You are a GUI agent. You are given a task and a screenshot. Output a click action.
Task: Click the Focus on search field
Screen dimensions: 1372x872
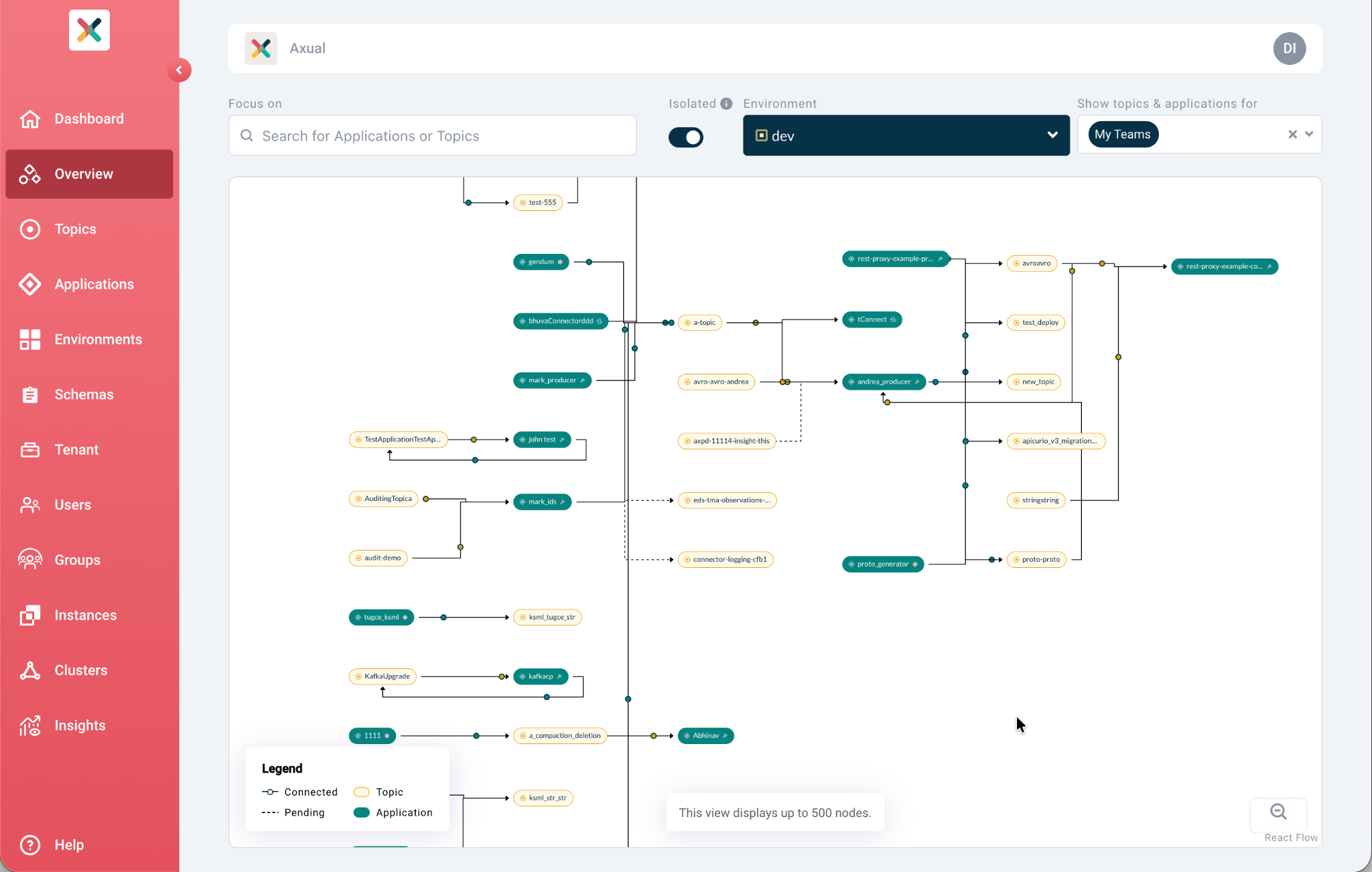point(433,136)
